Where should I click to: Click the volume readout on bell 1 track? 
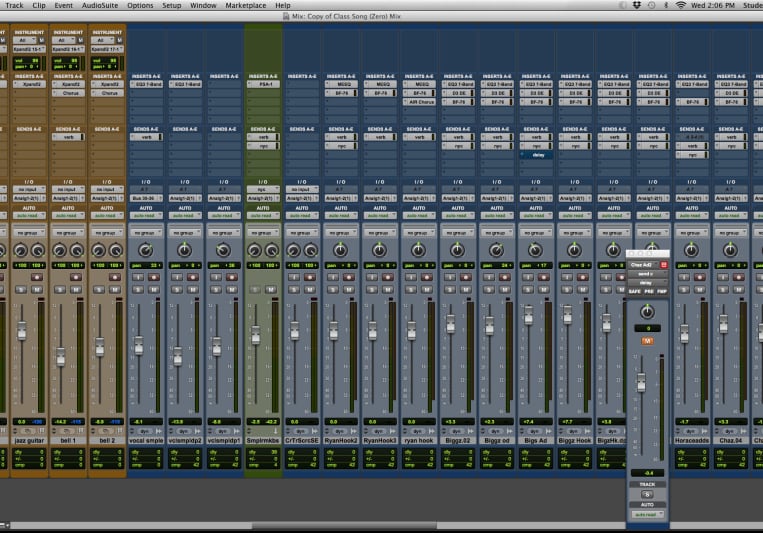click(x=68, y=422)
